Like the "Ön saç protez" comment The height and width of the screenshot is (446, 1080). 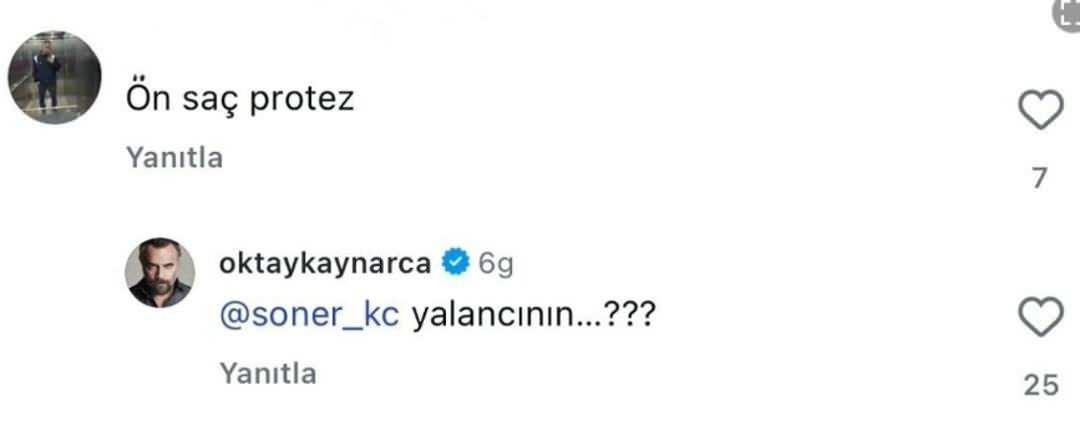pyautogui.click(x=1040, y=111)
